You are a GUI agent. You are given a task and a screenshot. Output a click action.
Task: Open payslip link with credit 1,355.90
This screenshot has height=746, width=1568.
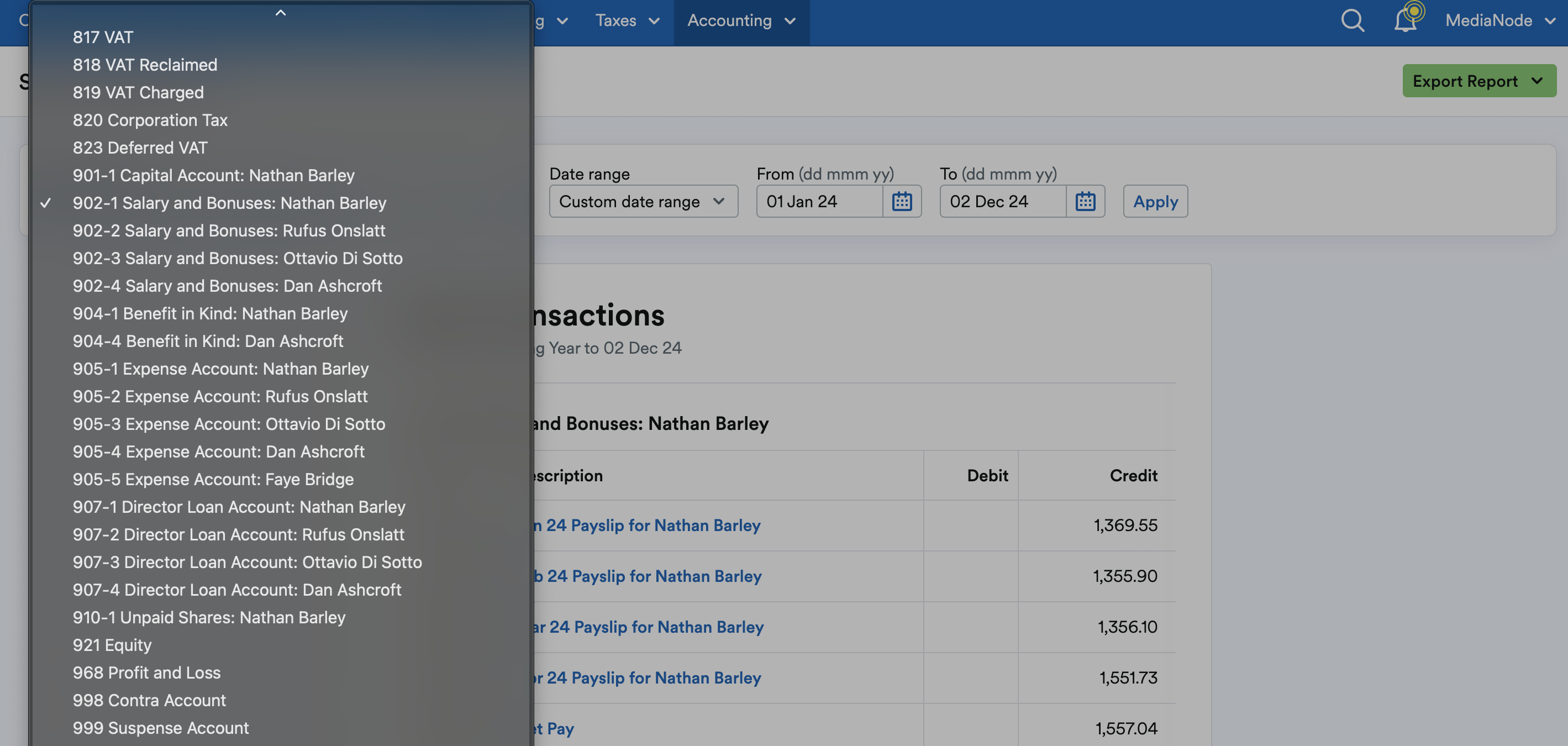[648, 576]
